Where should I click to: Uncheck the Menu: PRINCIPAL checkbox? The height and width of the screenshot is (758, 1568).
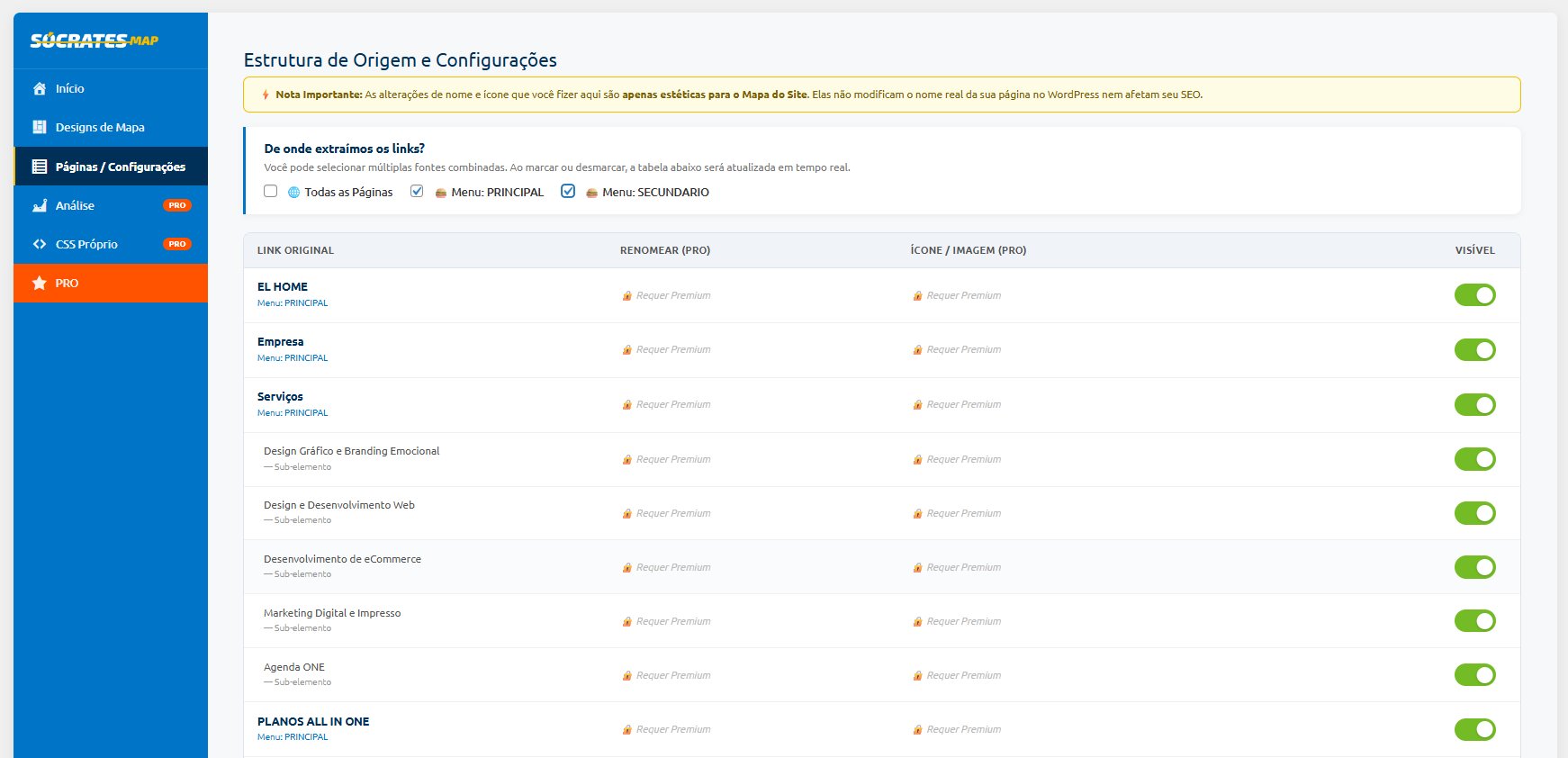pyautogui.click(x=417, y=191)
